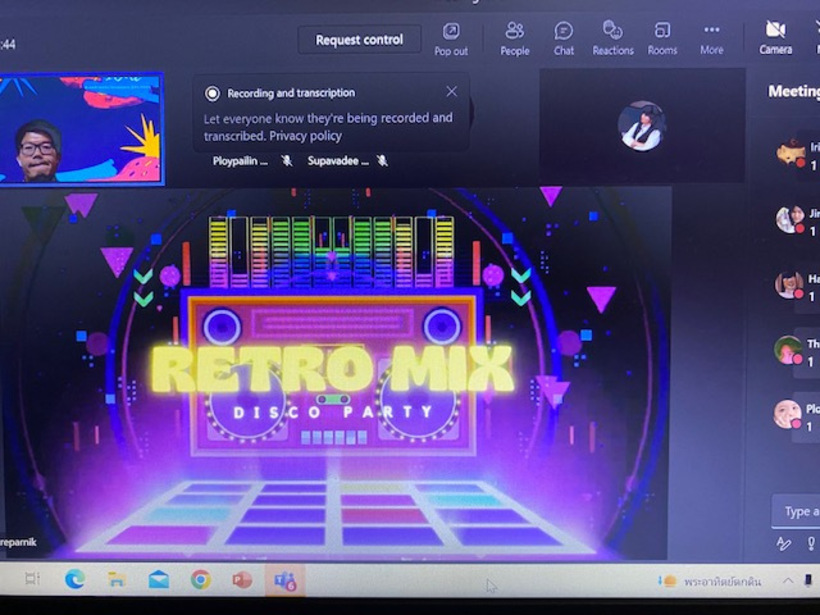Open the breakout Rooms panel
The width and height of the screenshot is (820, 615).
tap(662, 38)
